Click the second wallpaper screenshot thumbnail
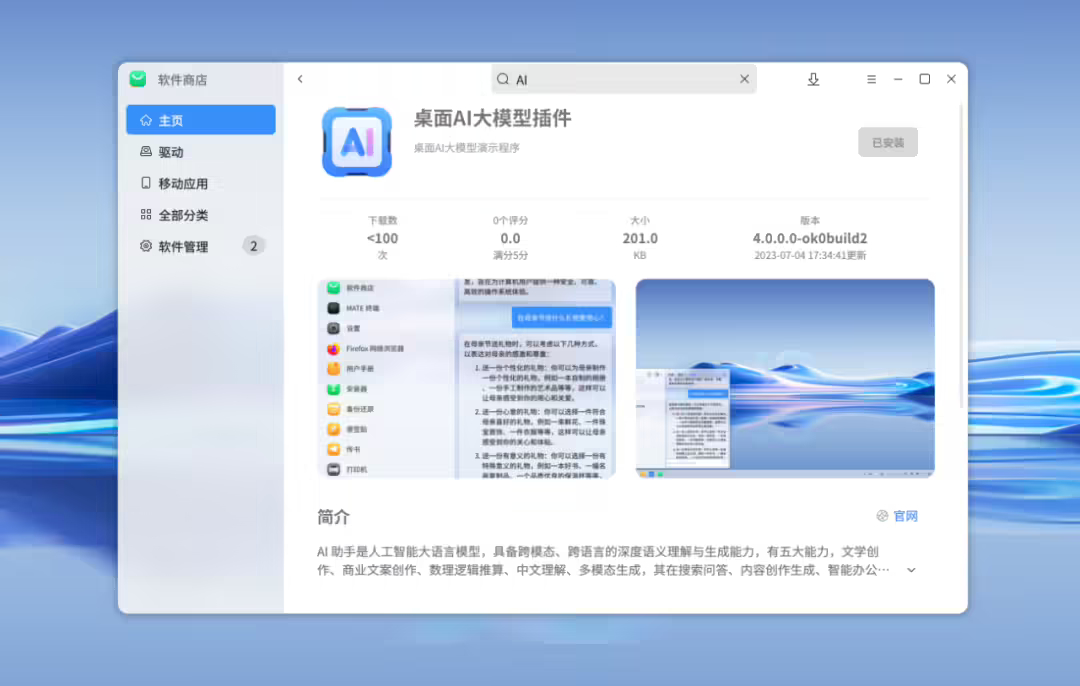Screen dimensions: 1080x686 click(784, 379)
